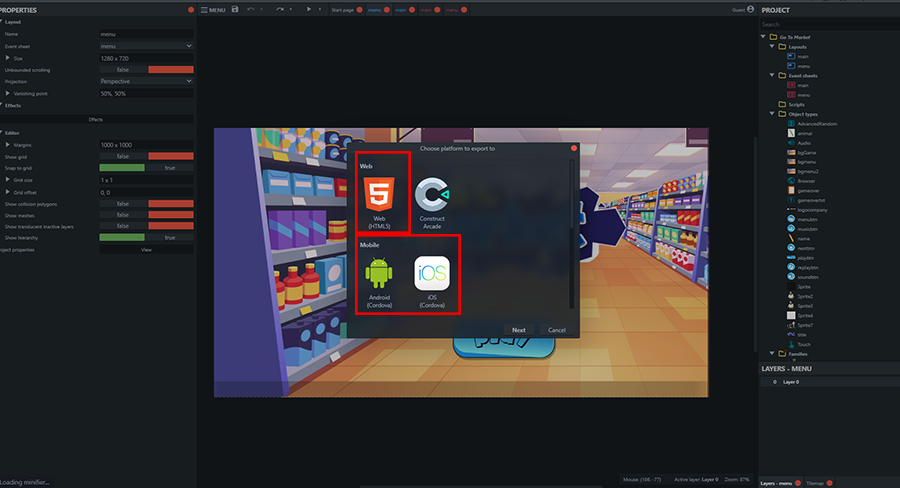Expand the Families folder
Image resolution: width=900 pixels, height=488 pixels.
point(772,354)
